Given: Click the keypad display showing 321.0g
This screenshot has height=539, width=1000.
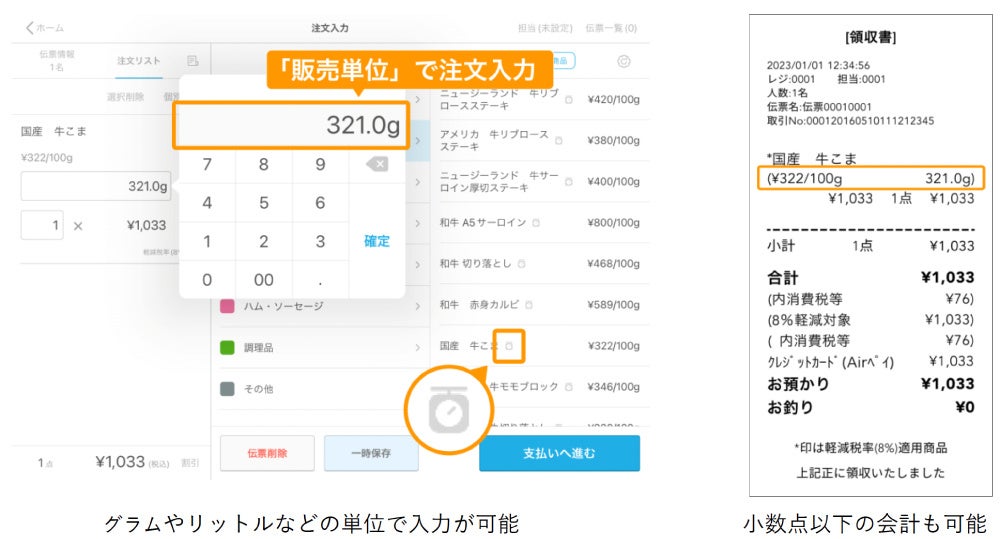Looking at the screenshot, I should pyautogui.click(x=291, y=125).
